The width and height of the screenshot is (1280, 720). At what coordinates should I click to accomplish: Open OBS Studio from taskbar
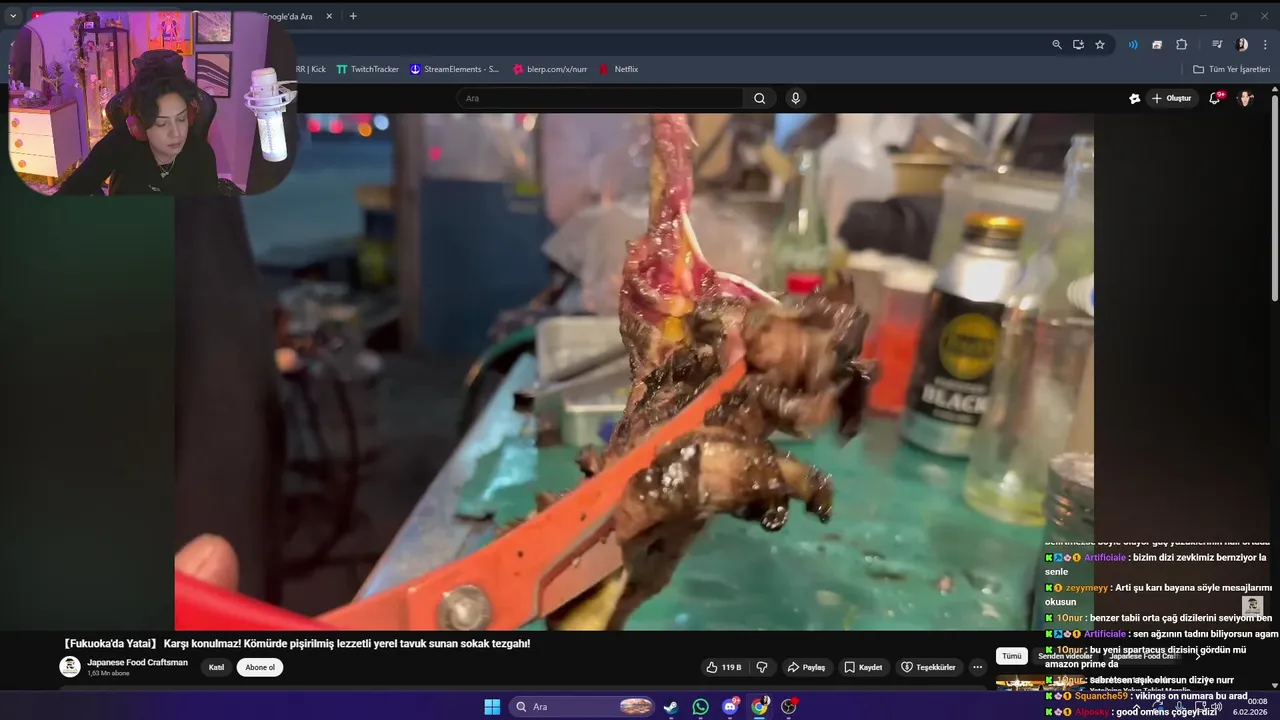tap(789, 707)
